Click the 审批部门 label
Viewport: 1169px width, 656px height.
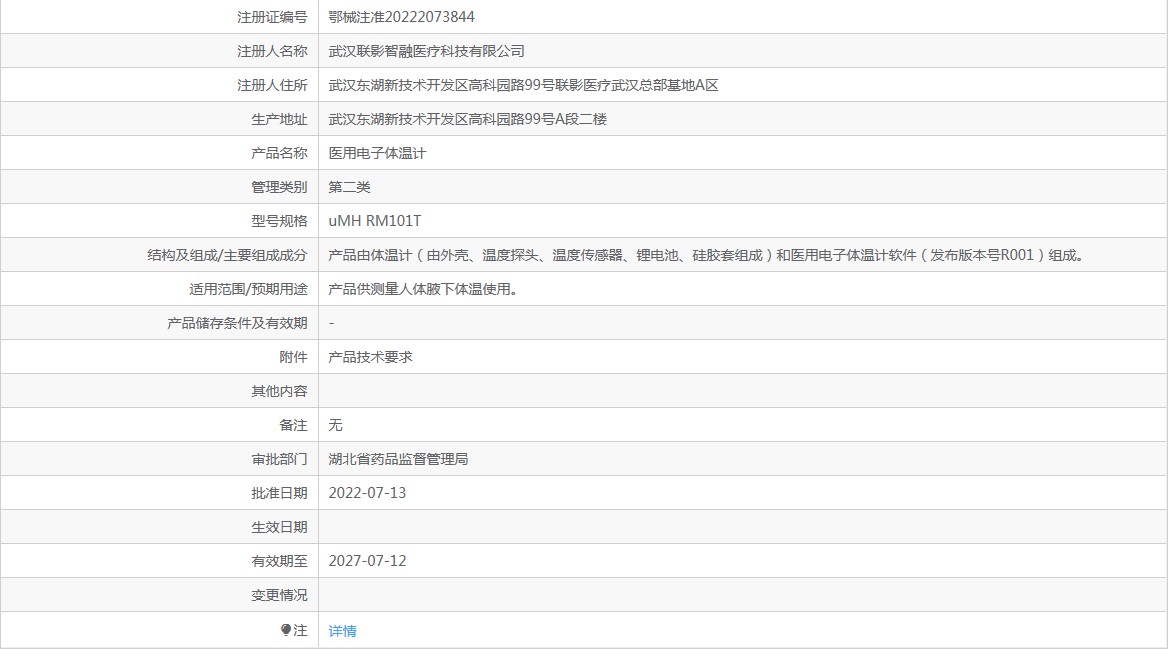279,459
